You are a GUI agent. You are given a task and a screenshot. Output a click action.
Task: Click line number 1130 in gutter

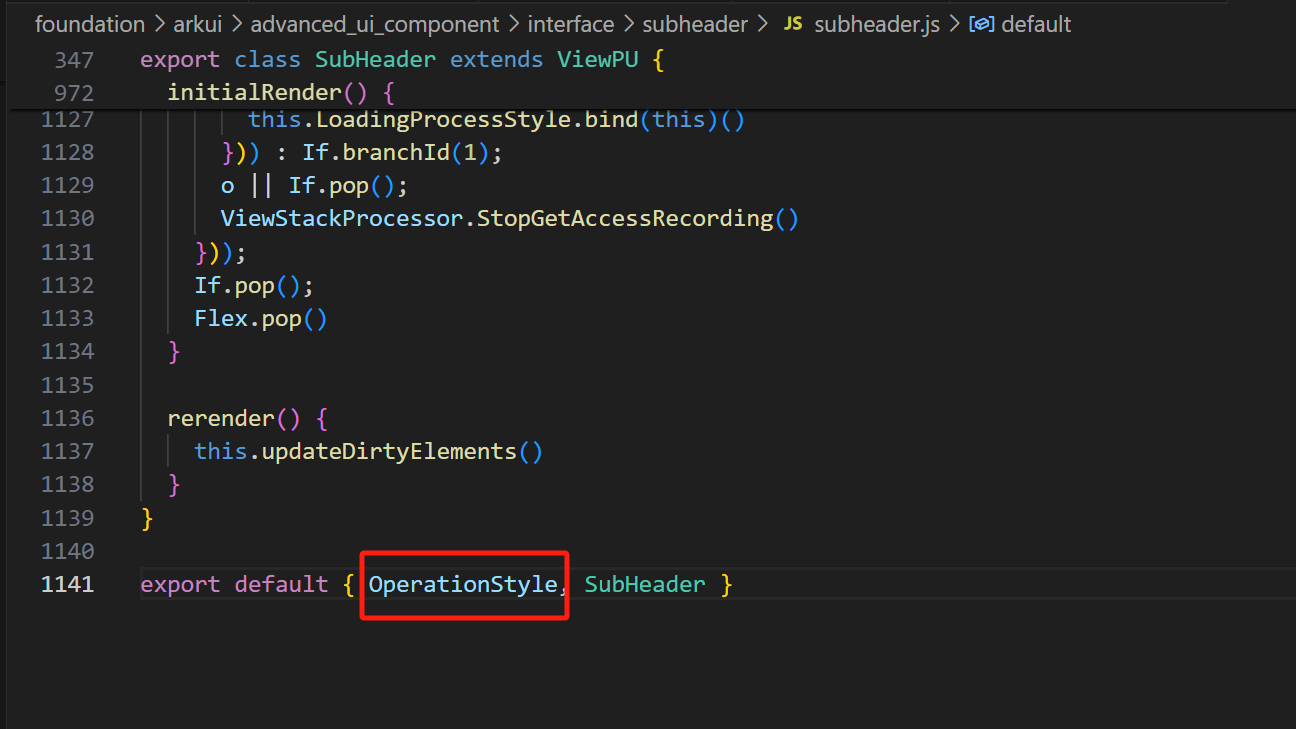67,218
